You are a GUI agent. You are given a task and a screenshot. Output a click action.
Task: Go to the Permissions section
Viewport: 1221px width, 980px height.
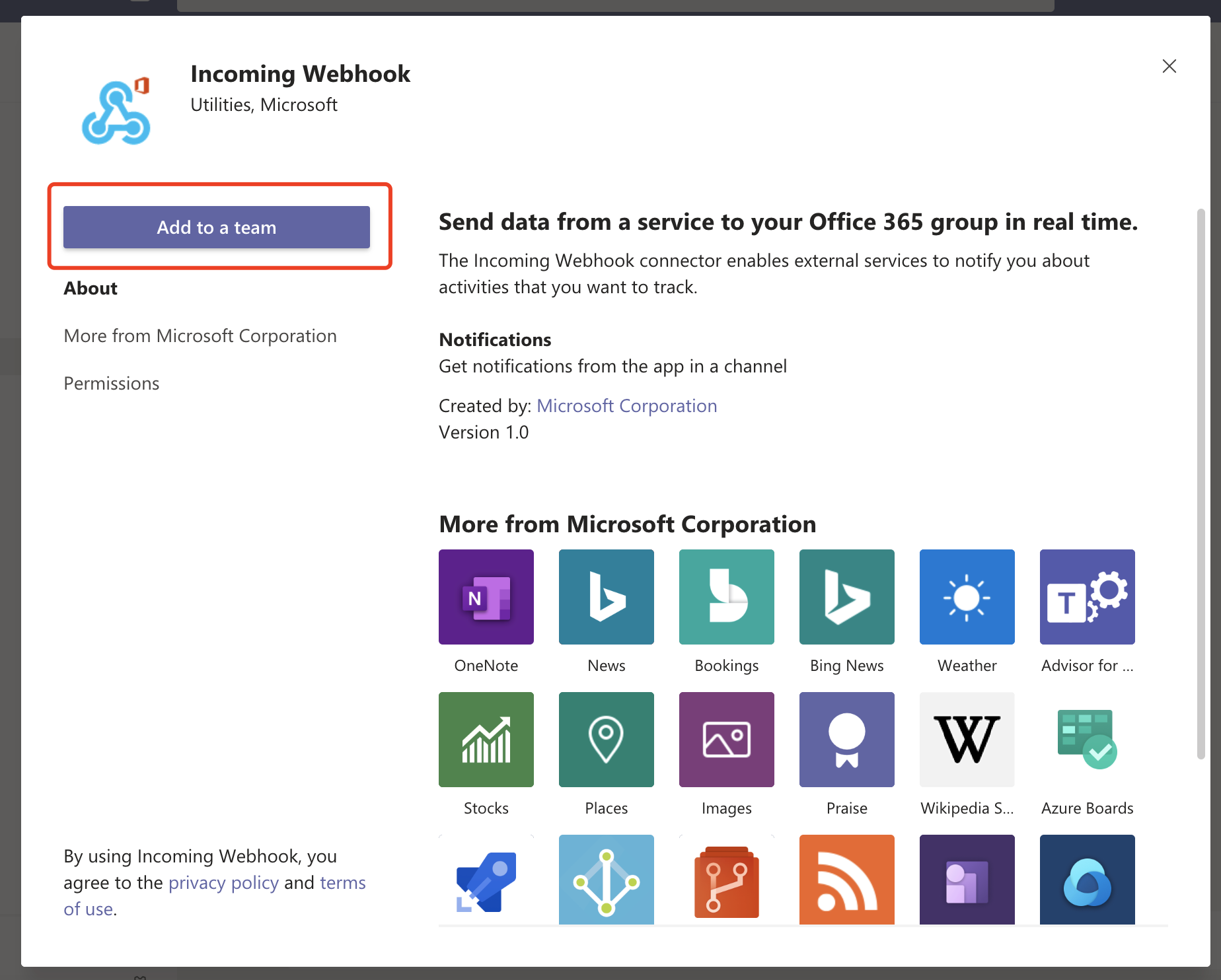tap(111, 384)
